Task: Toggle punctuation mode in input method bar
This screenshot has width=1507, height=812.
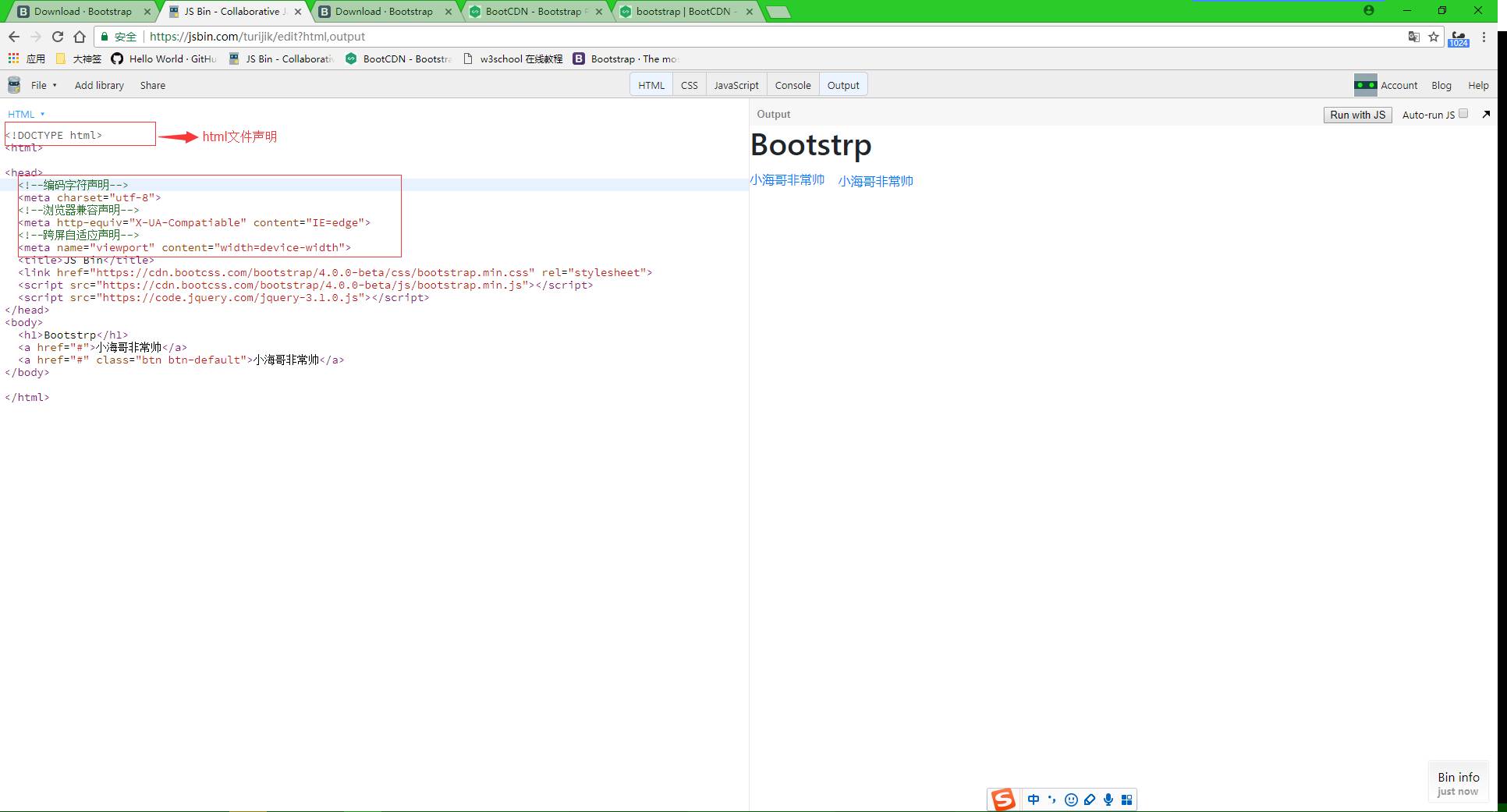Action: (1052, 800)
